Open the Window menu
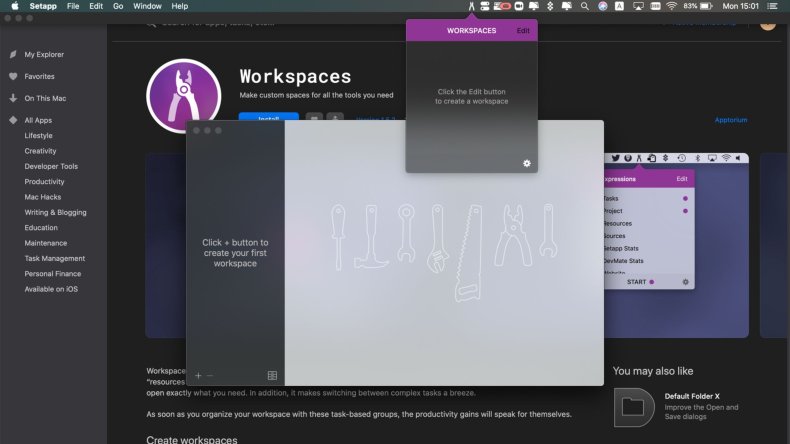 tap(147, 6)
